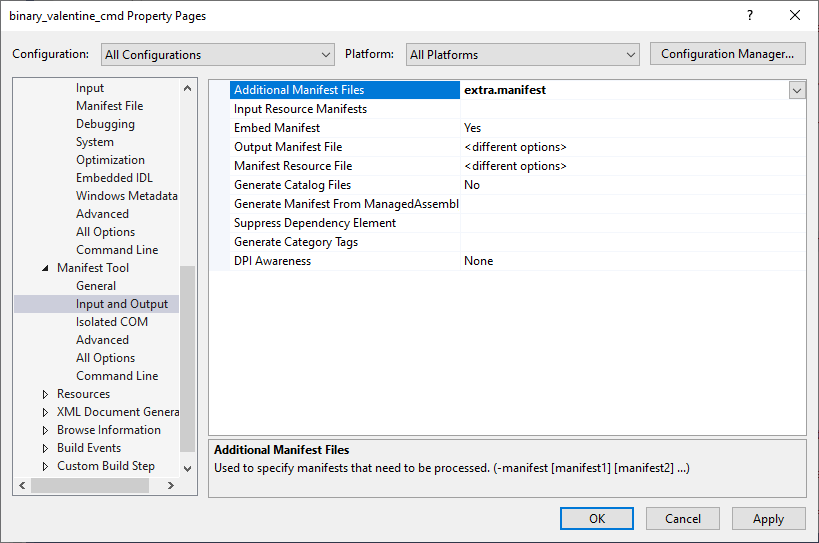The image size is (819, 543).
Task: Click the tree horizontal scrollbar thumb
Action: 90,486
